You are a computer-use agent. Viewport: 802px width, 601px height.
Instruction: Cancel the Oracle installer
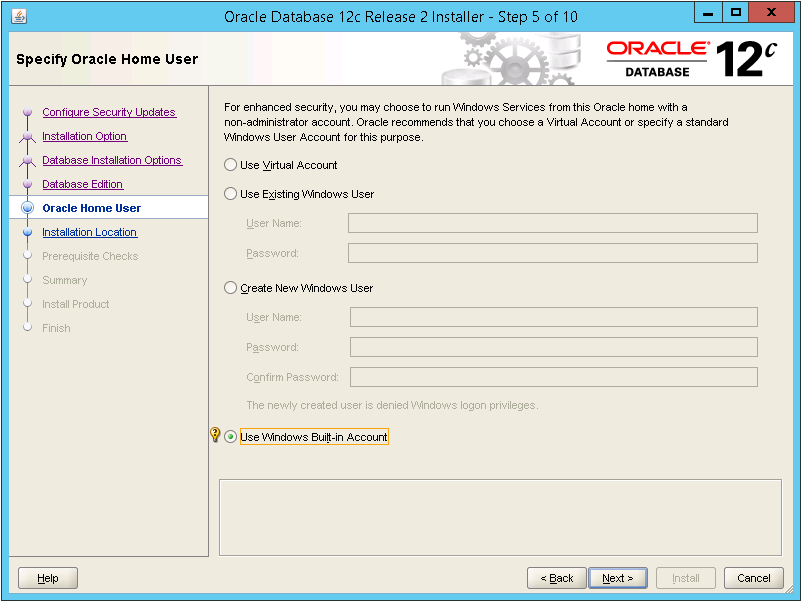point(753,578)
